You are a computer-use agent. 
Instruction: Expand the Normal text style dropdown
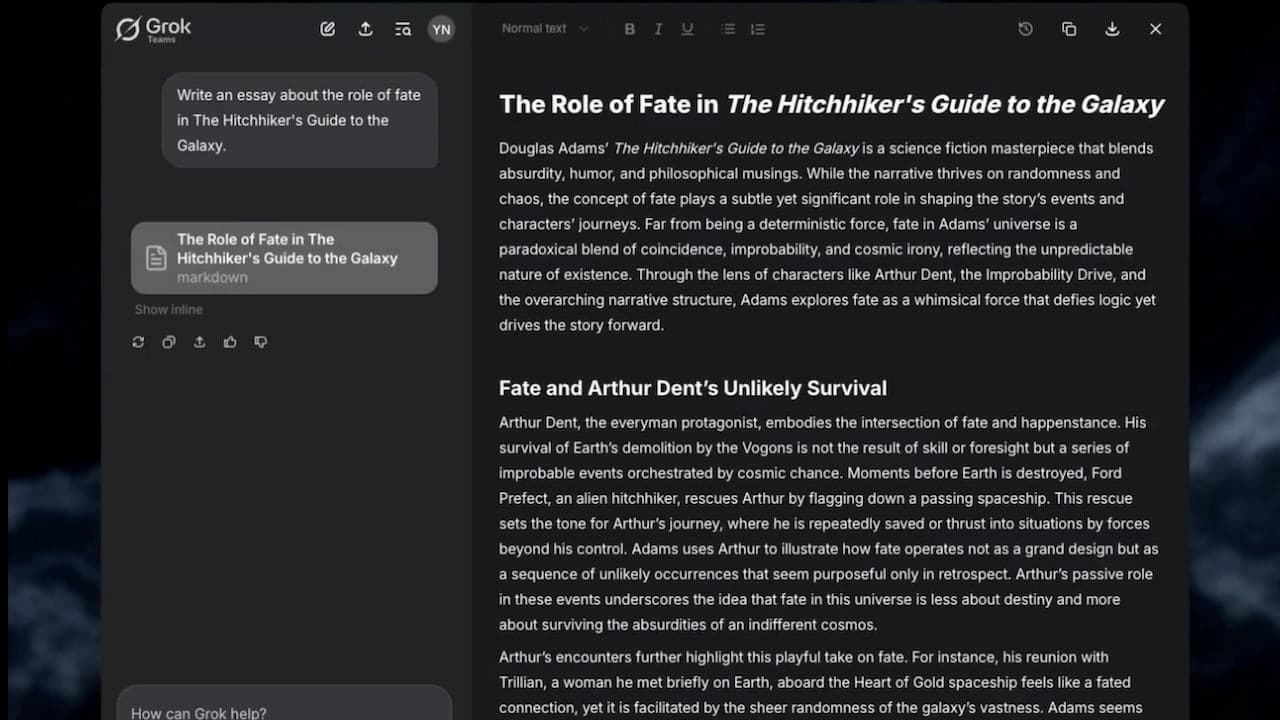tap(545, 29)
